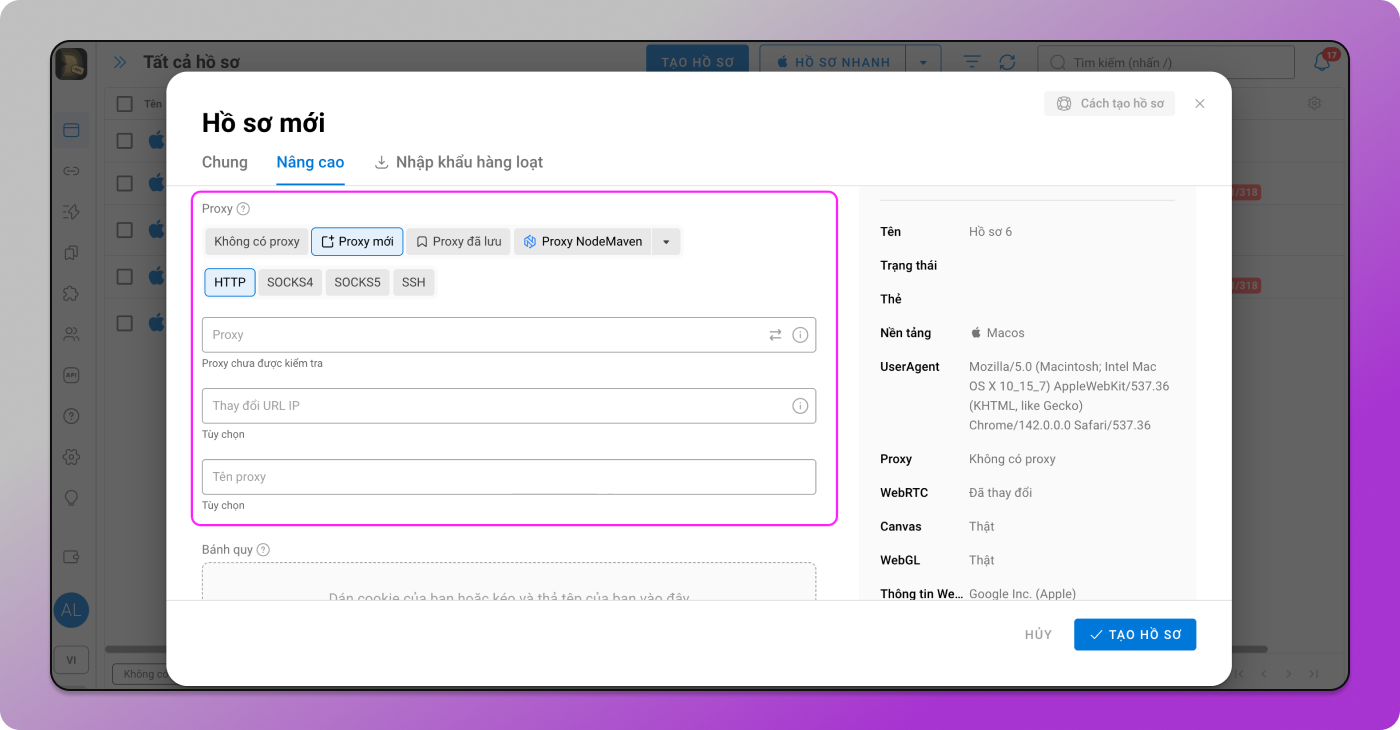Screen dimensions: 1400x730
Task: Select the SOCKS5 proxy protocol
Action: pyautogui.click(x=357, y=283)
